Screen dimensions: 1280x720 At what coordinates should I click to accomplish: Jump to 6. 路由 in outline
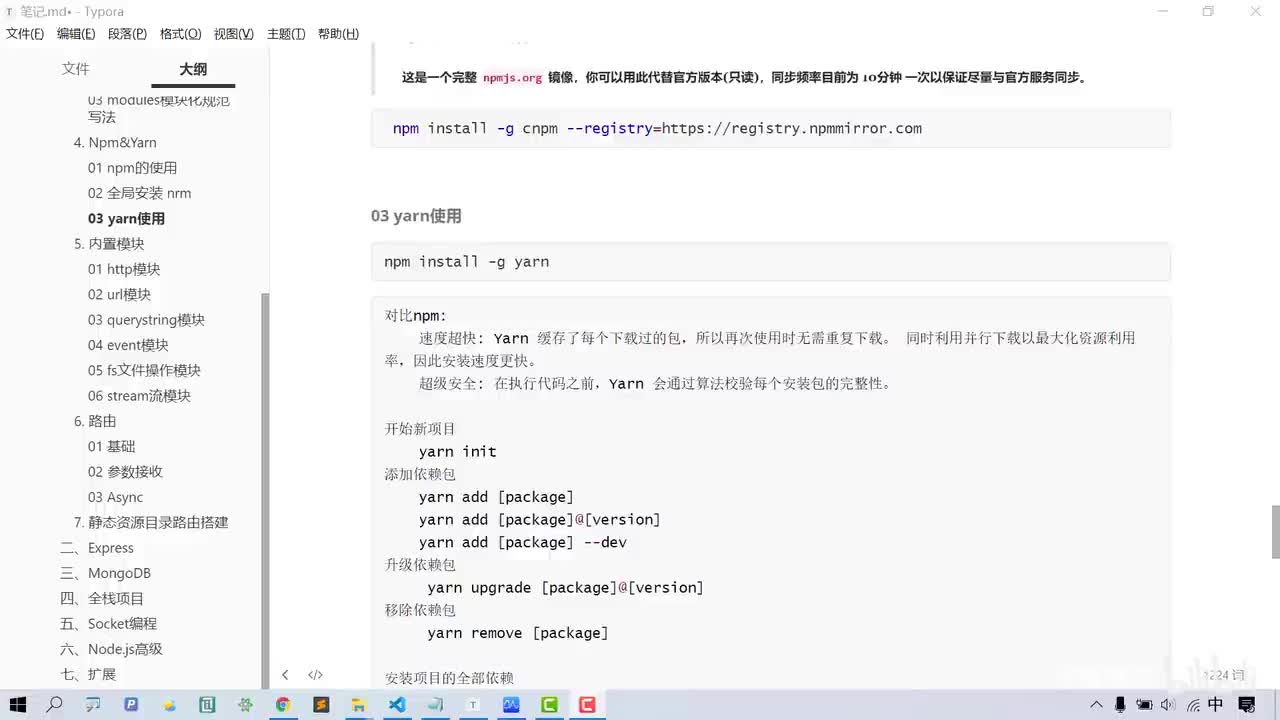point(95,421)
